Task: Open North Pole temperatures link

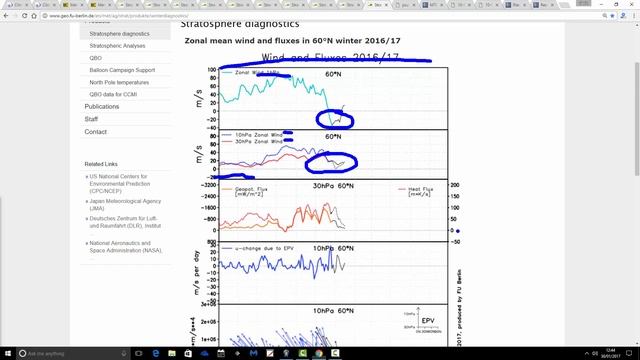Action: [x=119, y=82]
